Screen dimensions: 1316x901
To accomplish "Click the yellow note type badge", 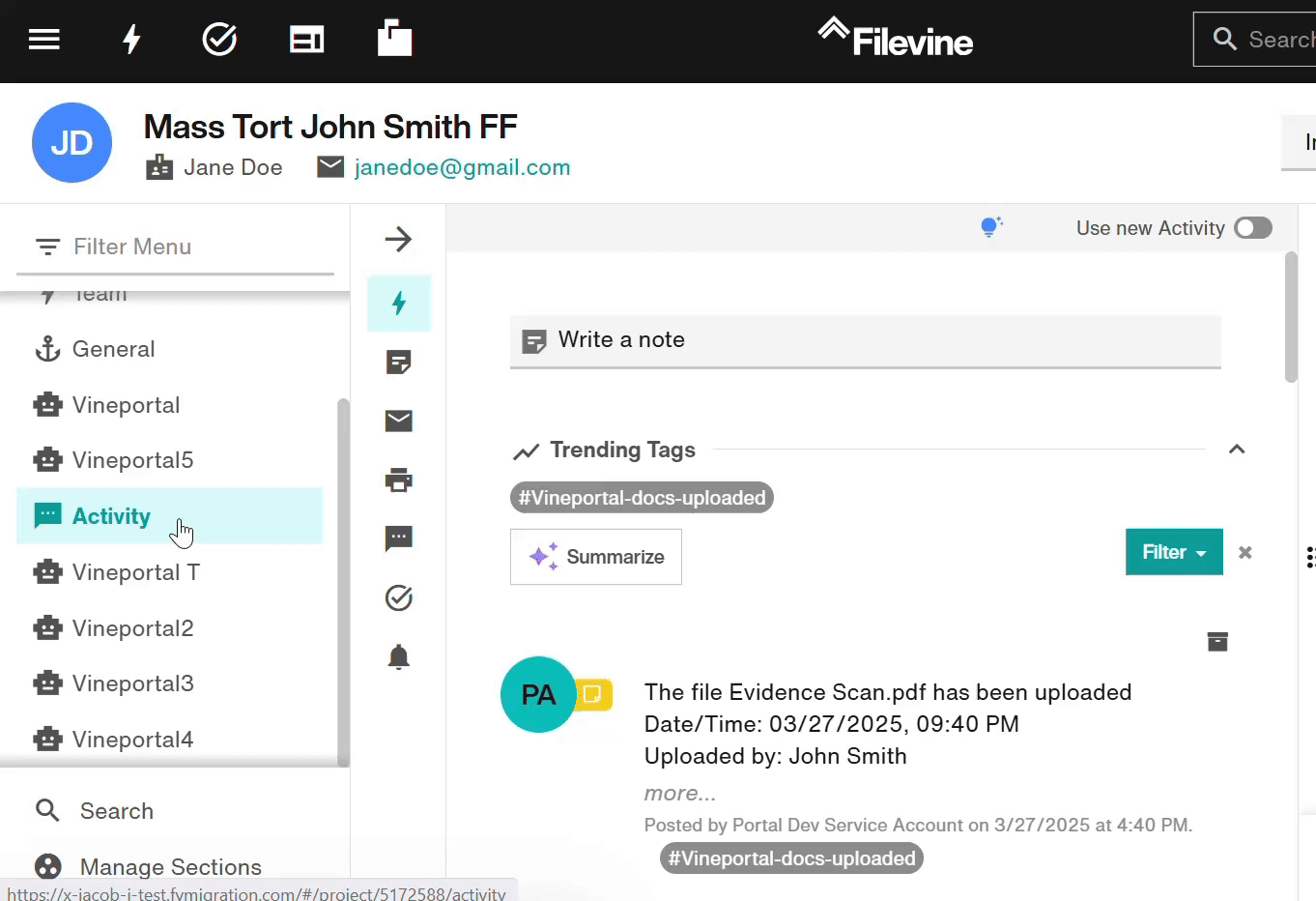I will click(x=594, y=694).
